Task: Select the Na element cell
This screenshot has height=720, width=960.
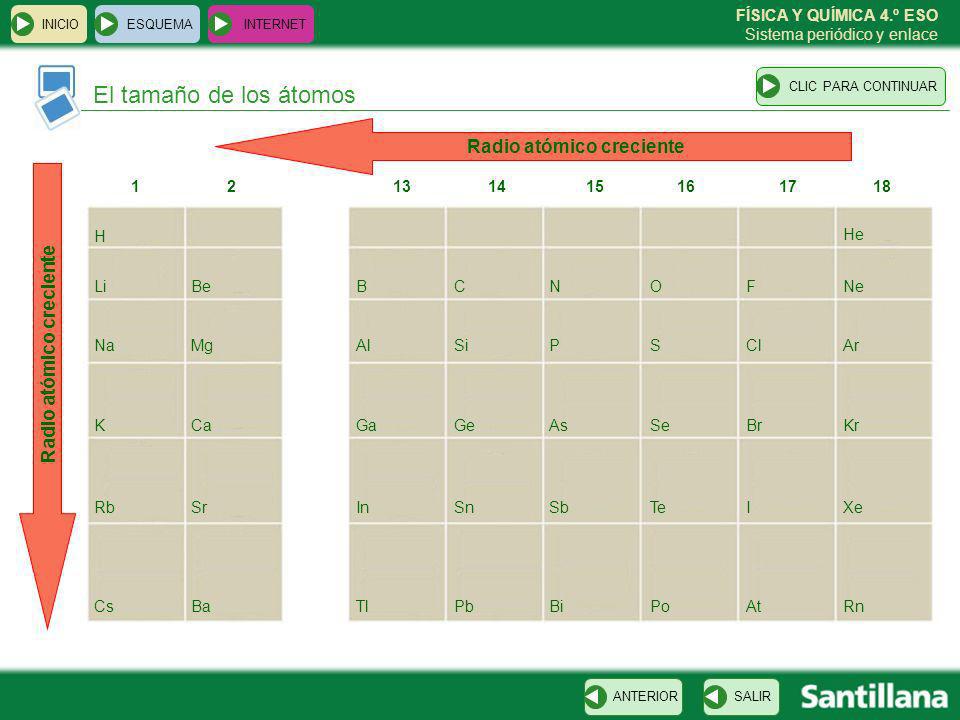Action: click(137, 331)
